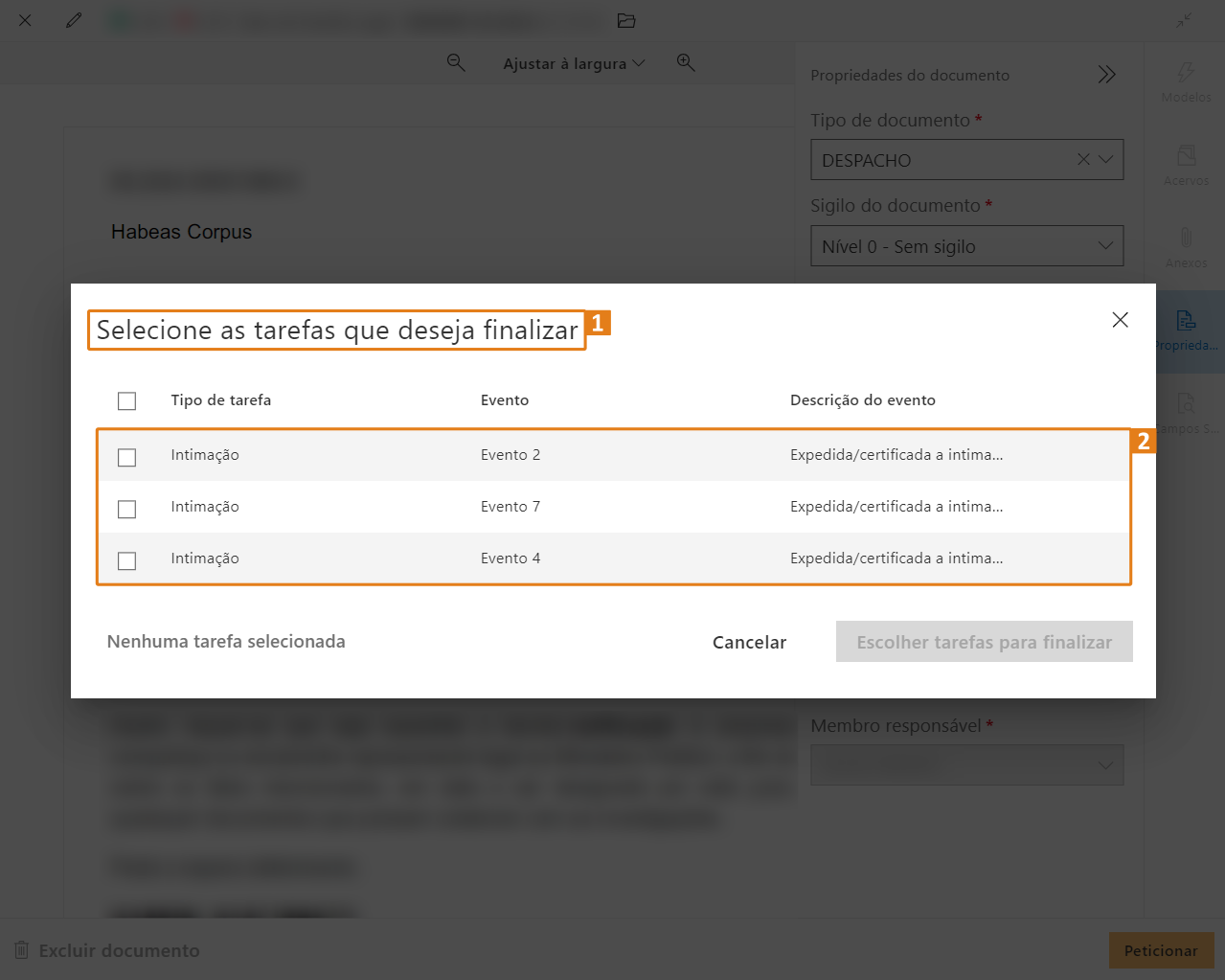Check the Evento 4 task checkbox
Image resolution: width=1225 pixels, height=980 pixels.
point(126,560)
